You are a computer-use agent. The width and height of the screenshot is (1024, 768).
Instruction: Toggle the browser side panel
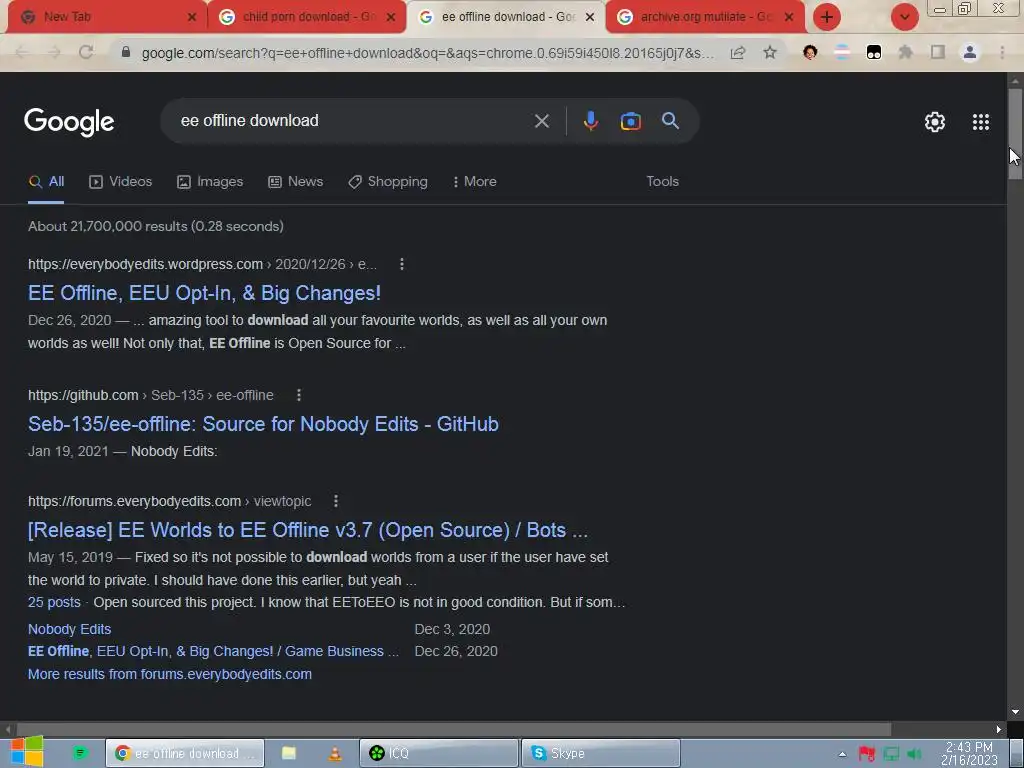pyautogui.click(x=938, y=52)
